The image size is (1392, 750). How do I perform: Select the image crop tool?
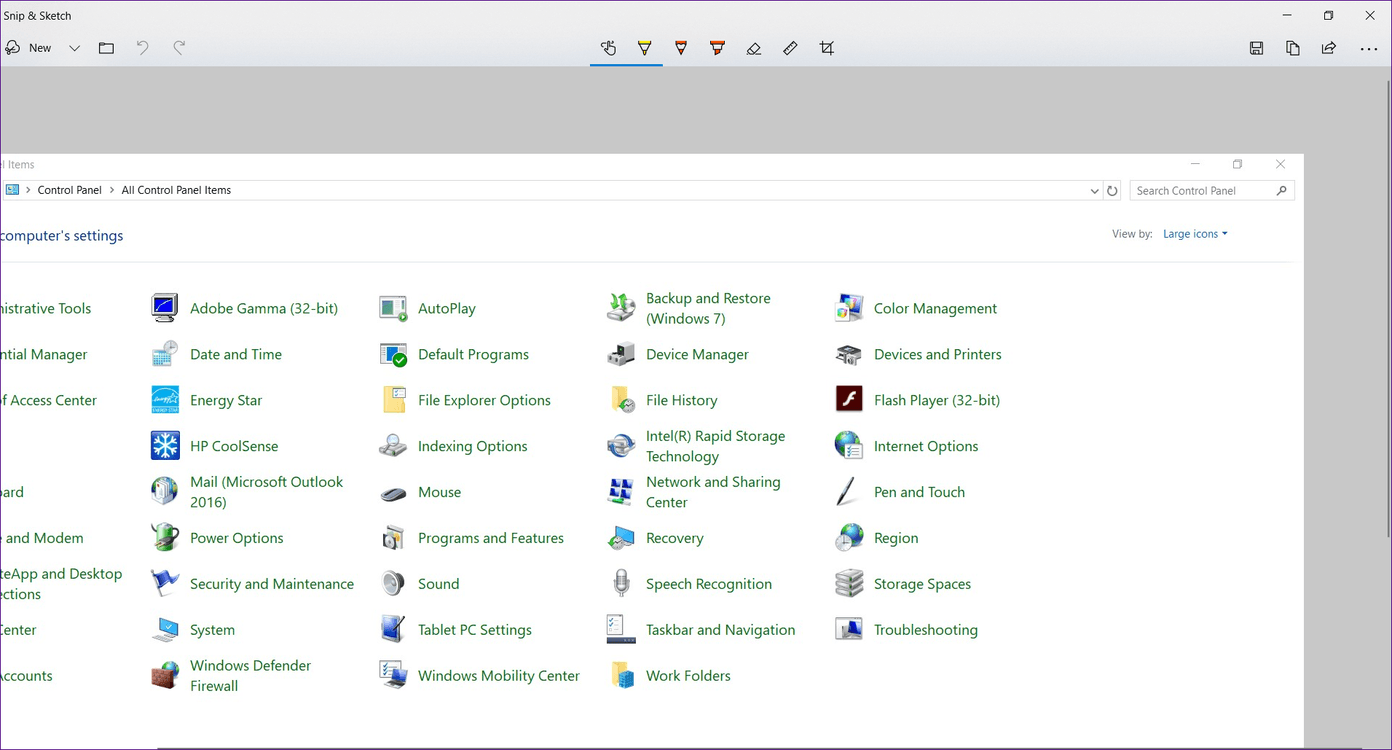(826, 48)
